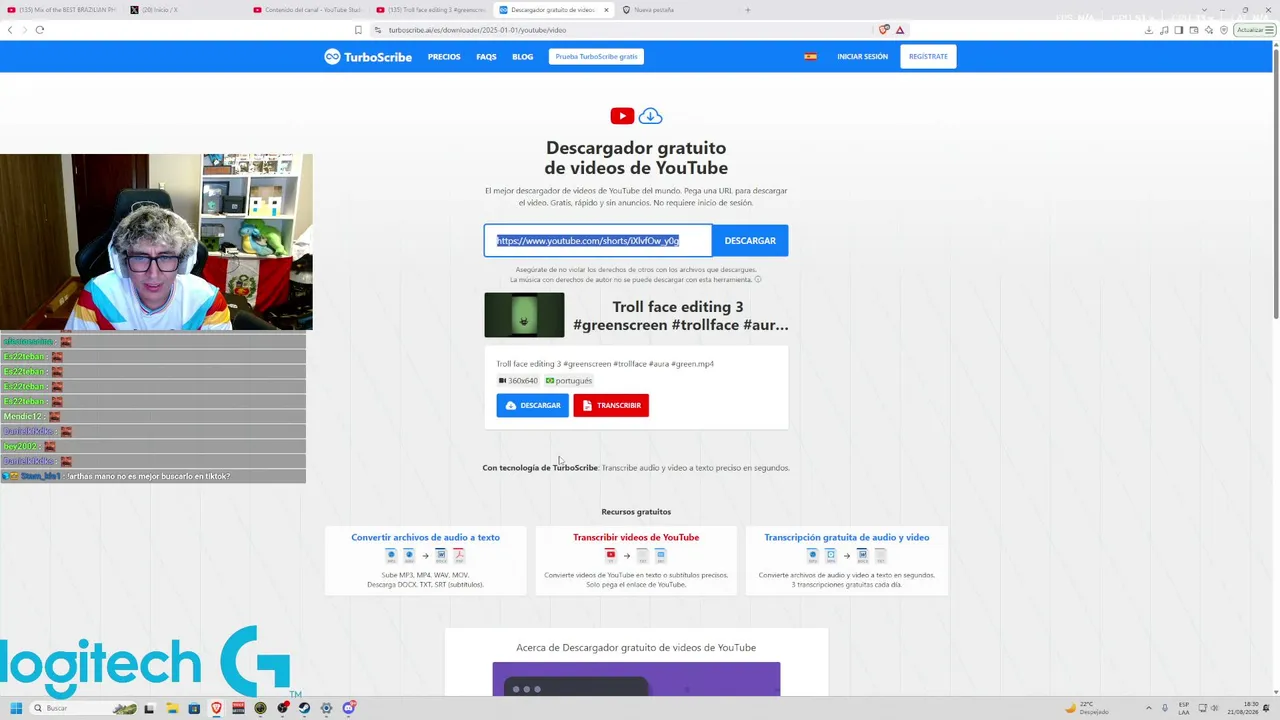Click Prueba TurboScribe gratis button
Image resolution: width=1280 pixels, height=720 pixels.
(x=596, y=57)
